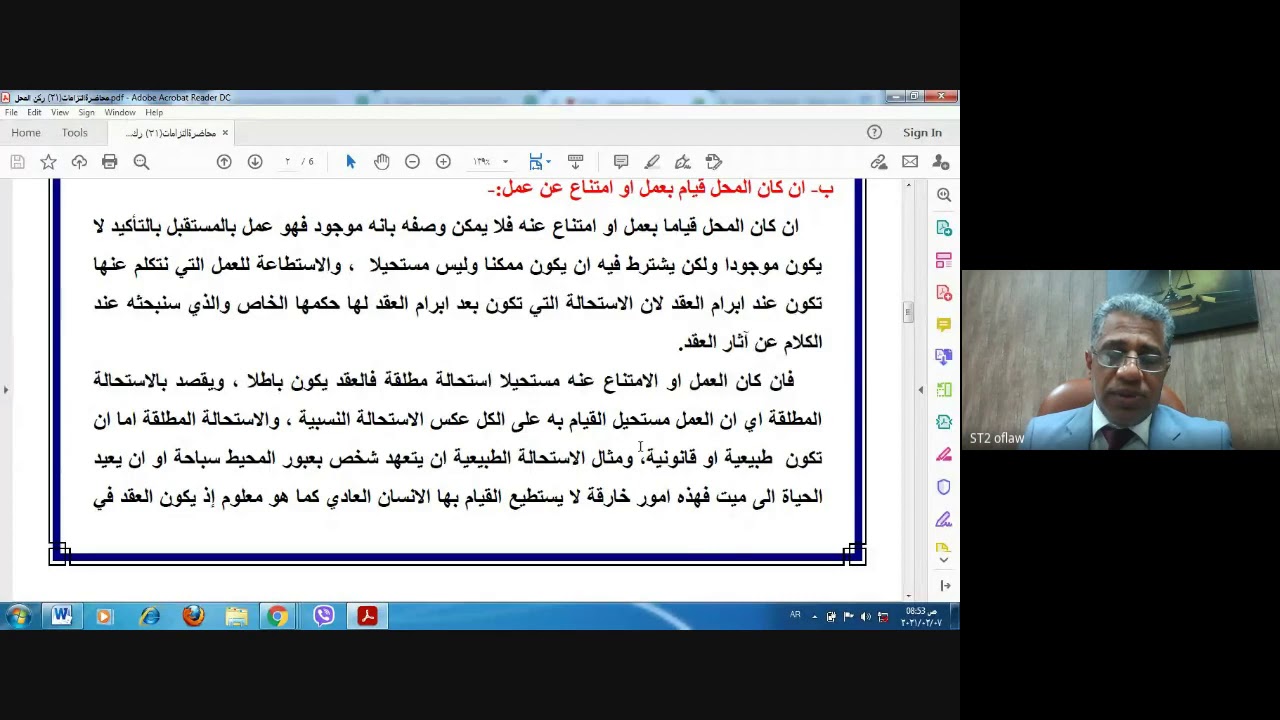Go to next page with down arrow
1280x720 pixels.
255,162
